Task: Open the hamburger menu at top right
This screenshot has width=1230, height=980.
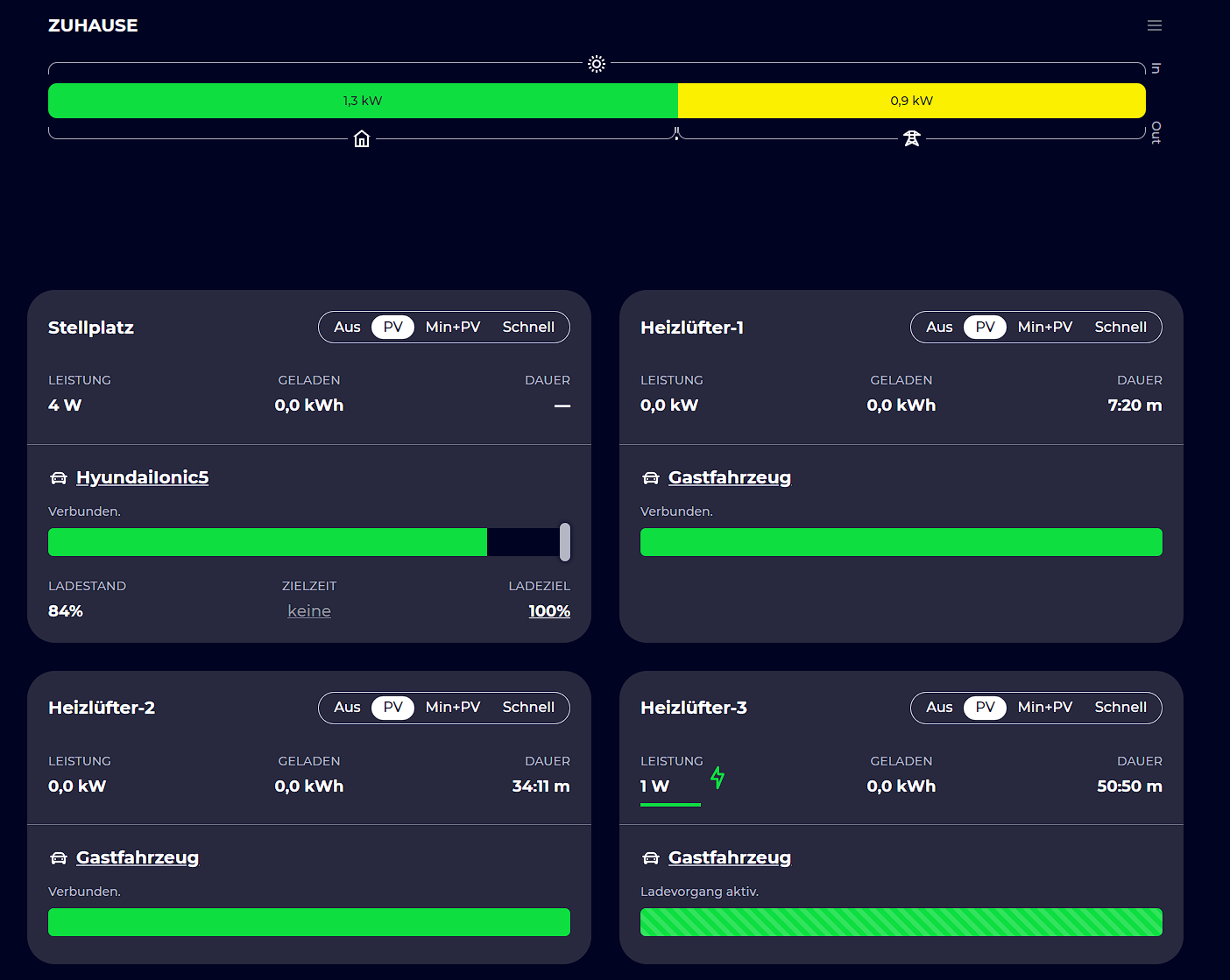Action: pos(1155,25)
